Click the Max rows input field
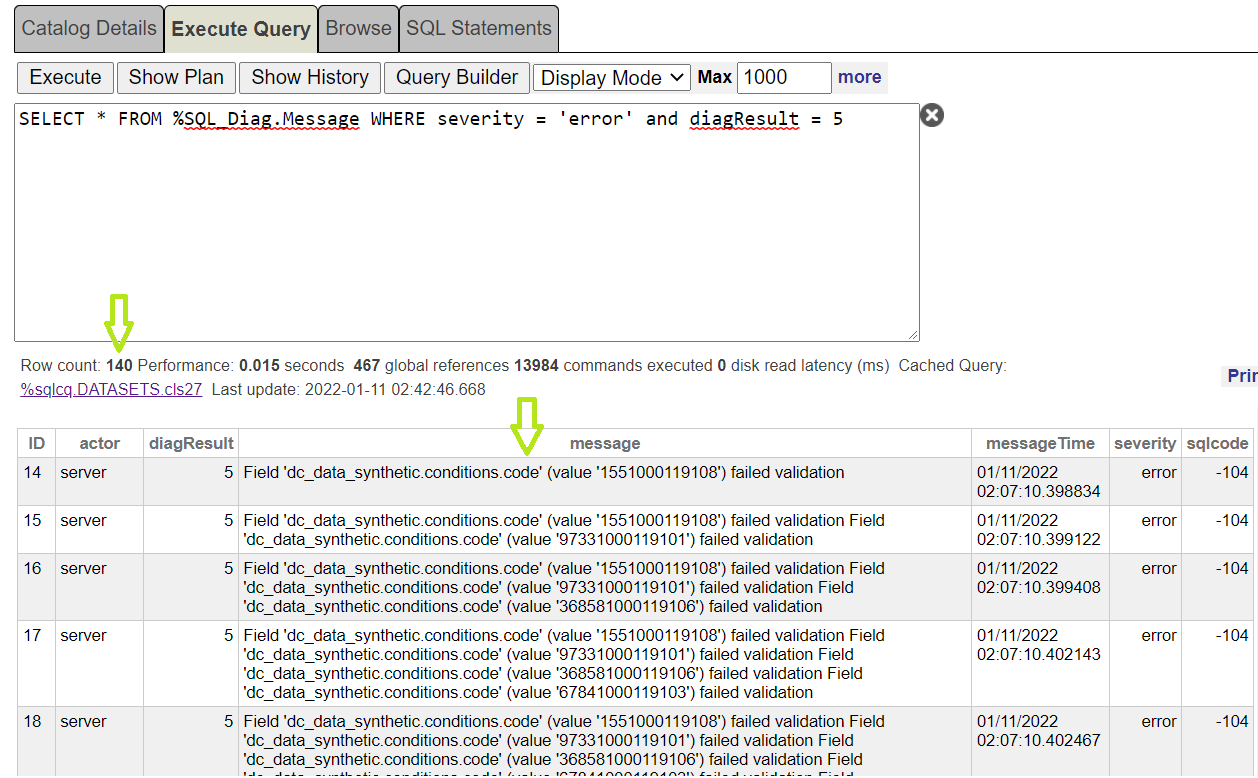The height and width of the screenshot is (778, 1258). pyautogui.click(x=783, y=77)
